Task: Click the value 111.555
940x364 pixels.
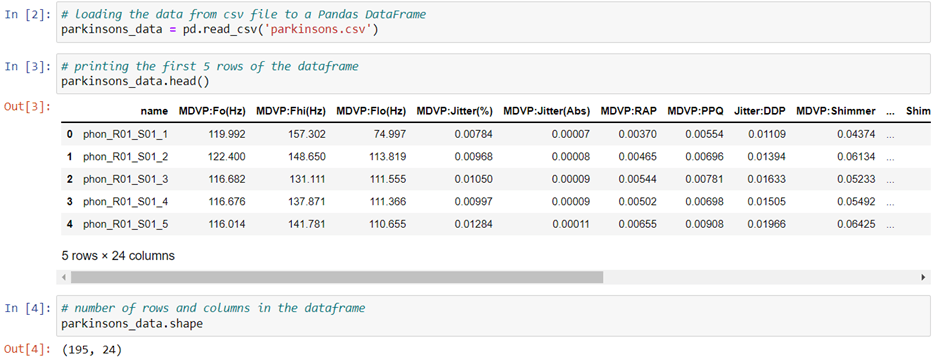Action: coord(389,179)
